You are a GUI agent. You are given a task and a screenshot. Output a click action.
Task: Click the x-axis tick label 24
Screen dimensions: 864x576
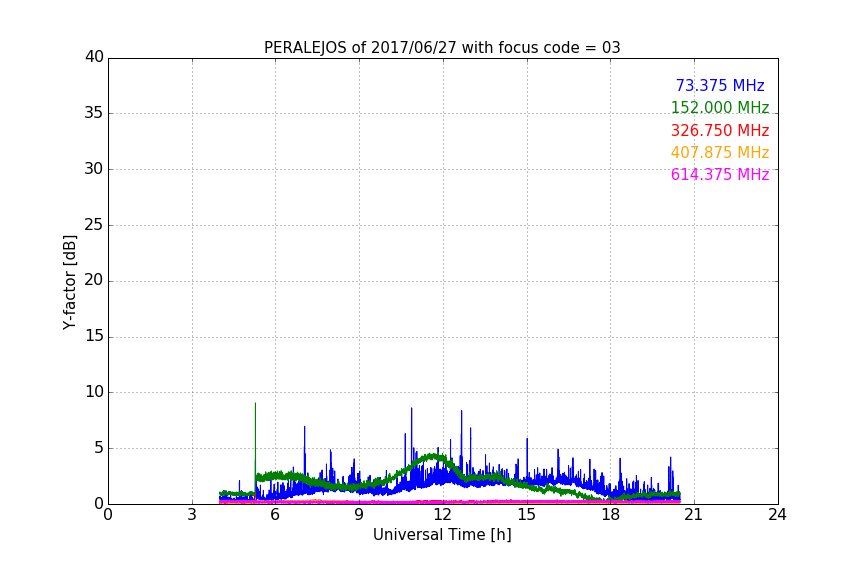[777, 515]
